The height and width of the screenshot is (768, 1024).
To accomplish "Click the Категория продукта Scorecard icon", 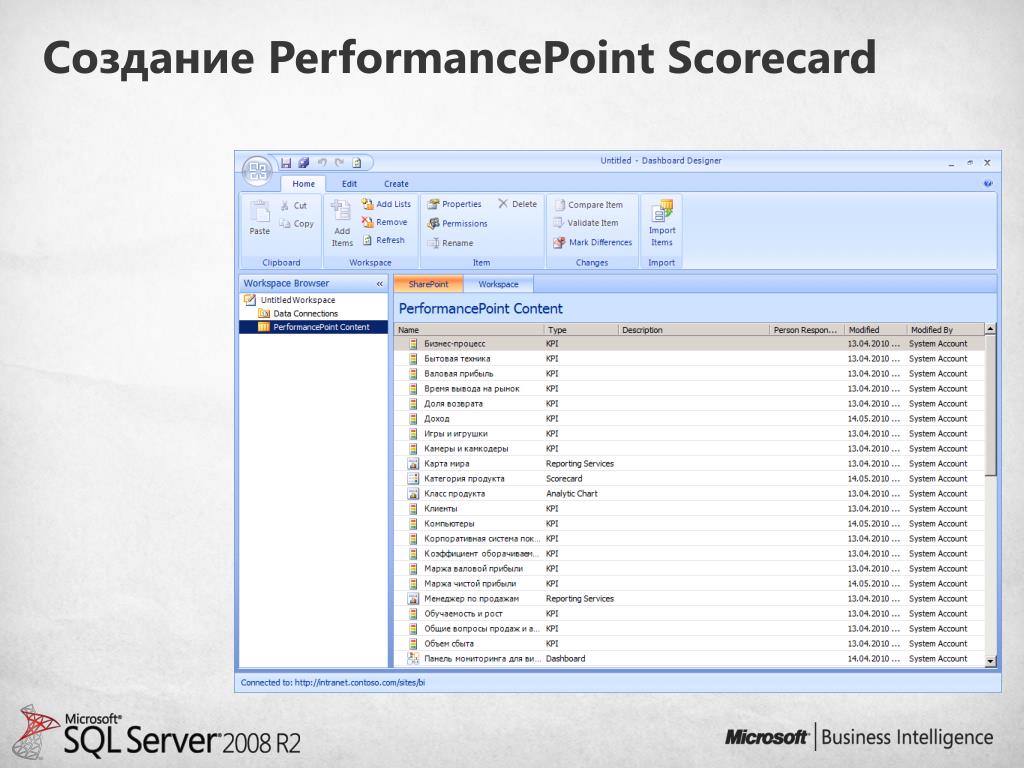I will coord(413,479).
